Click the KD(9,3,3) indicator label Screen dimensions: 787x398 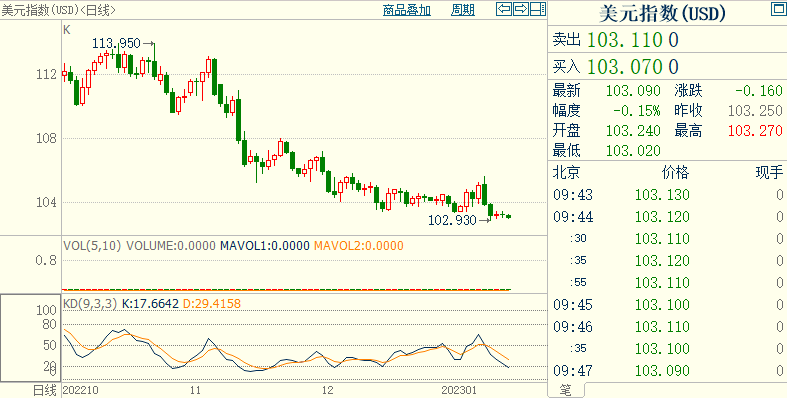point(90,304)
